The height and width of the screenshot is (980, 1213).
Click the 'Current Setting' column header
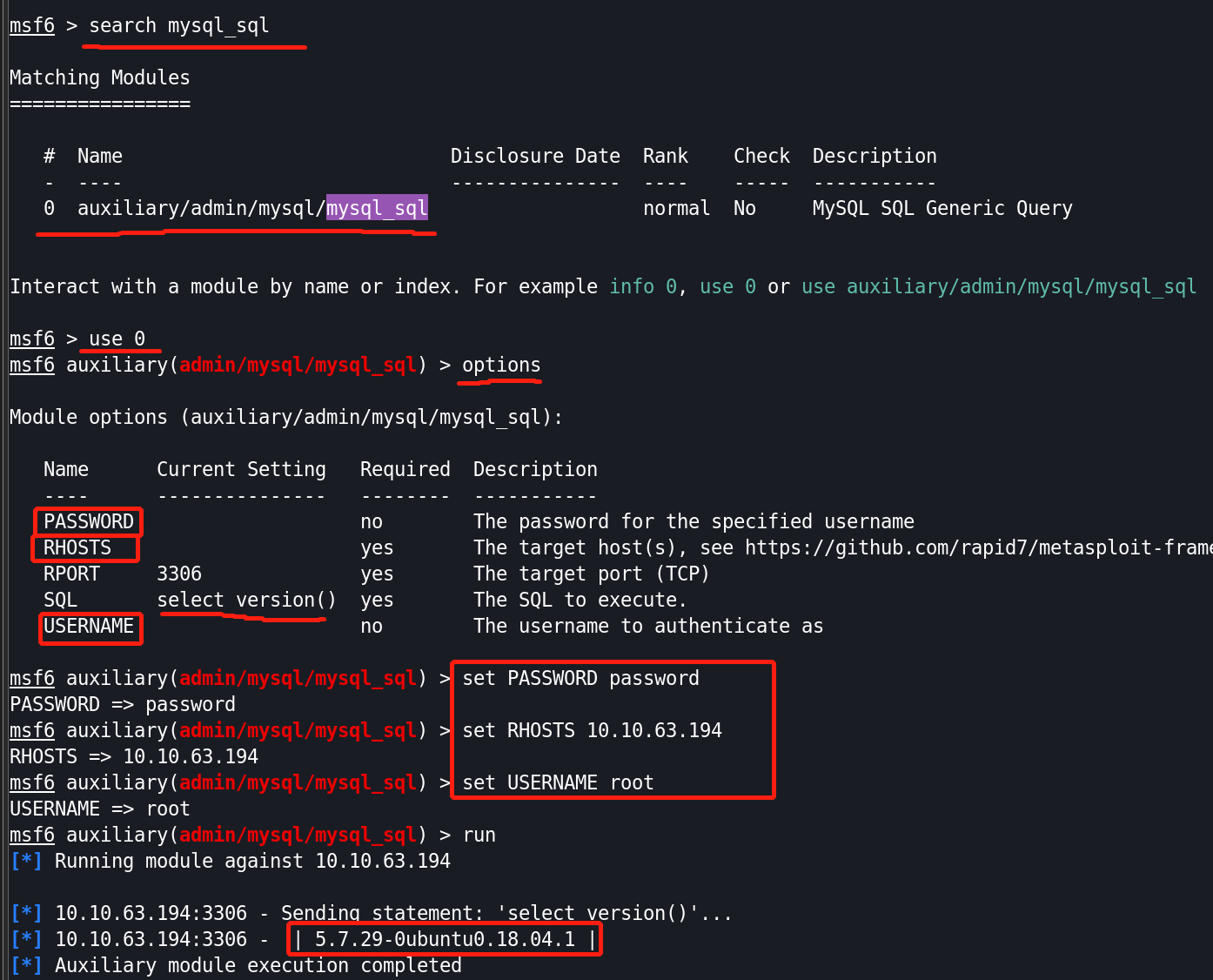[x=241, y=469]
